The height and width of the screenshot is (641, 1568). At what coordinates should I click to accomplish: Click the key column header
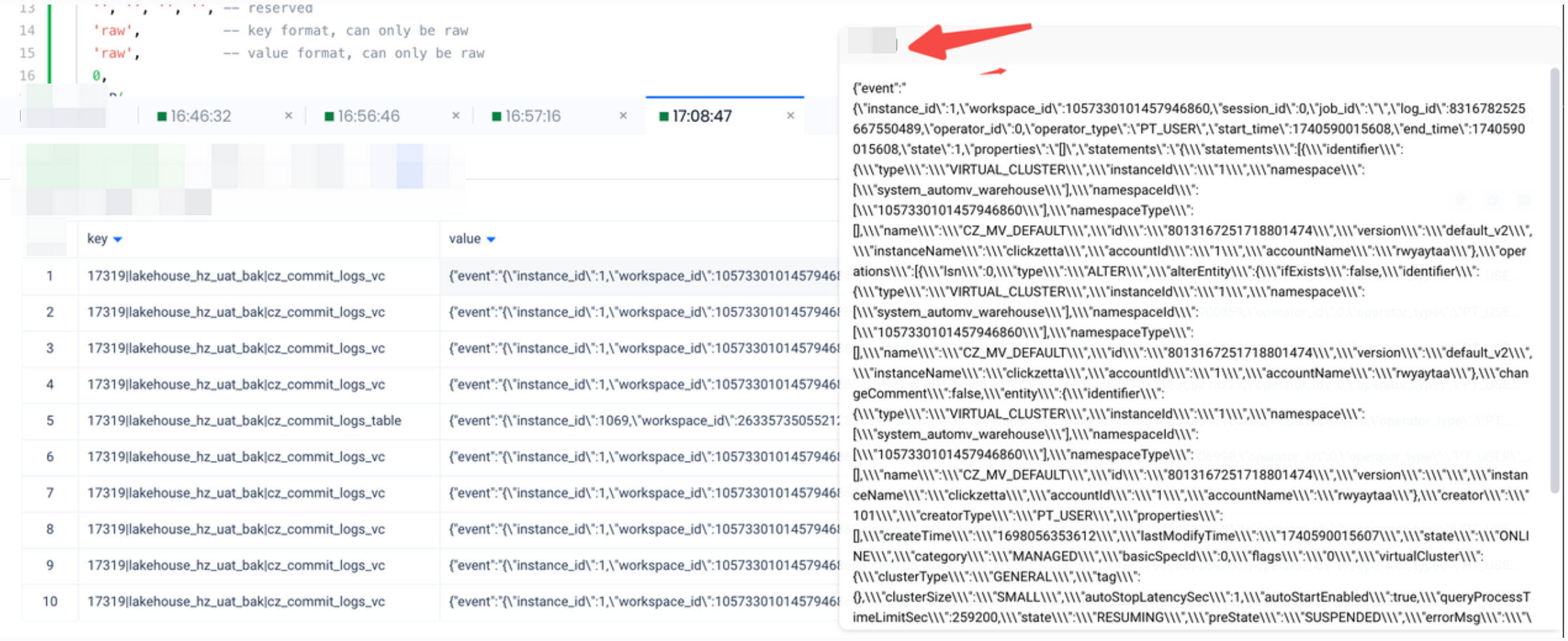point(97,239)
